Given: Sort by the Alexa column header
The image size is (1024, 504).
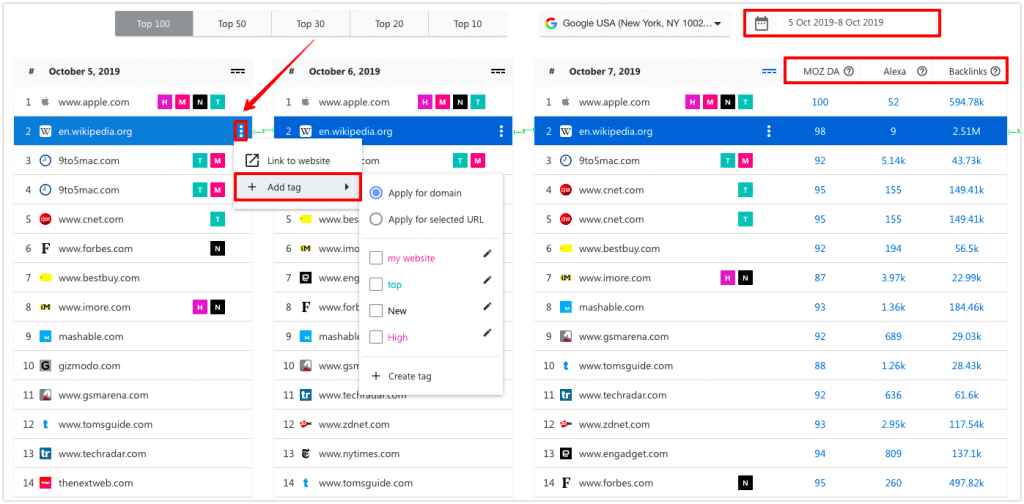Looking at the screenshot, I should click(x=895, y=72).
